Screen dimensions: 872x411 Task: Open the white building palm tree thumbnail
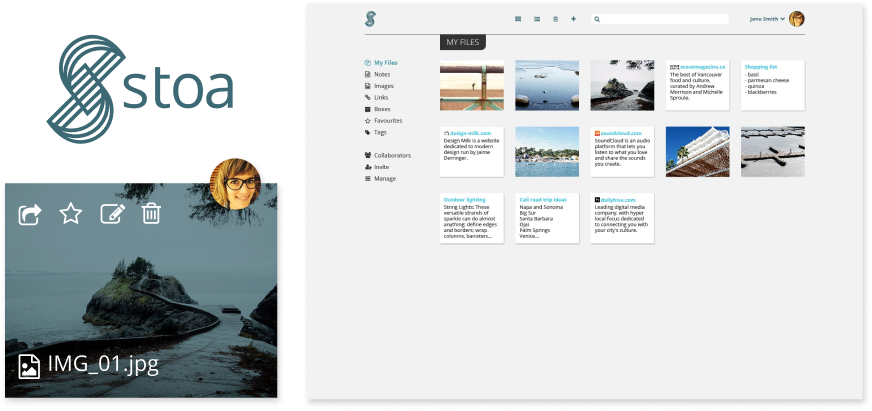697,152
